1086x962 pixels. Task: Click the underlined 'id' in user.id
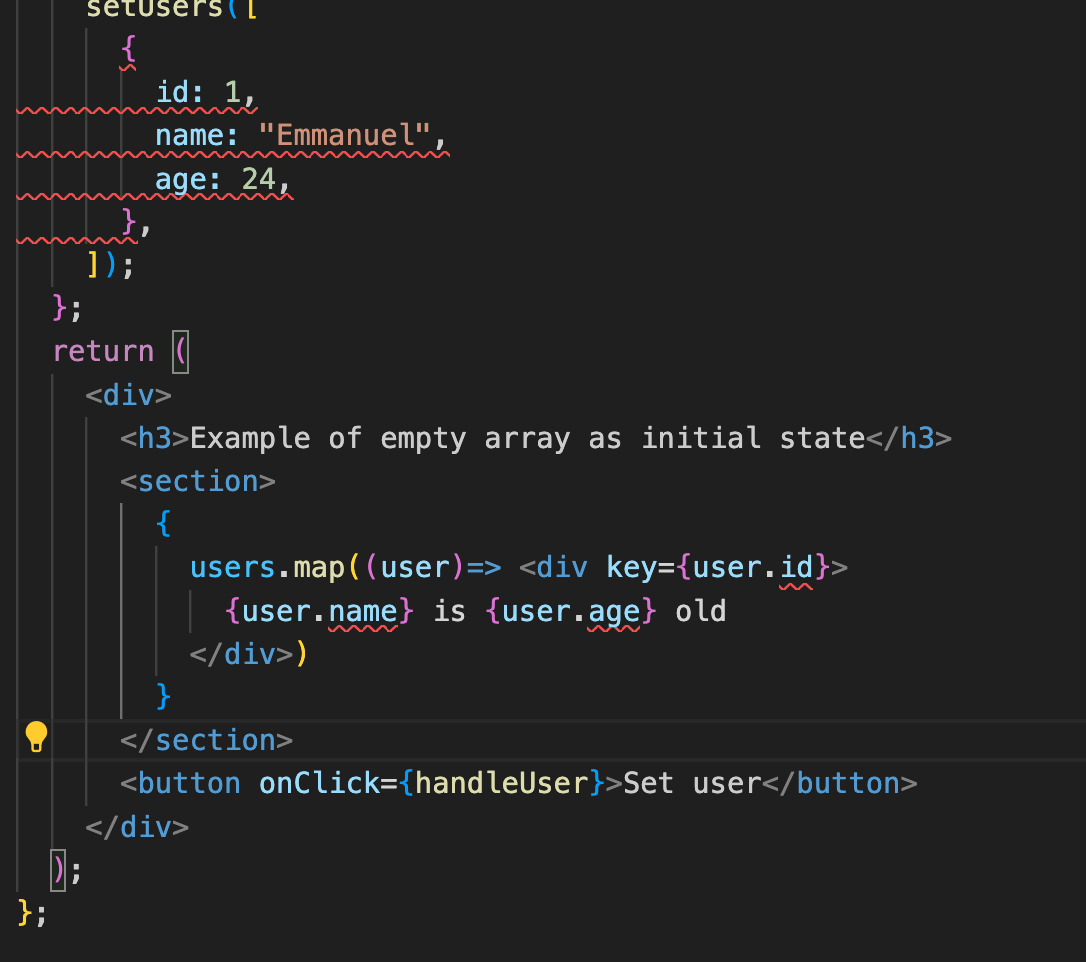pos(796,568)
